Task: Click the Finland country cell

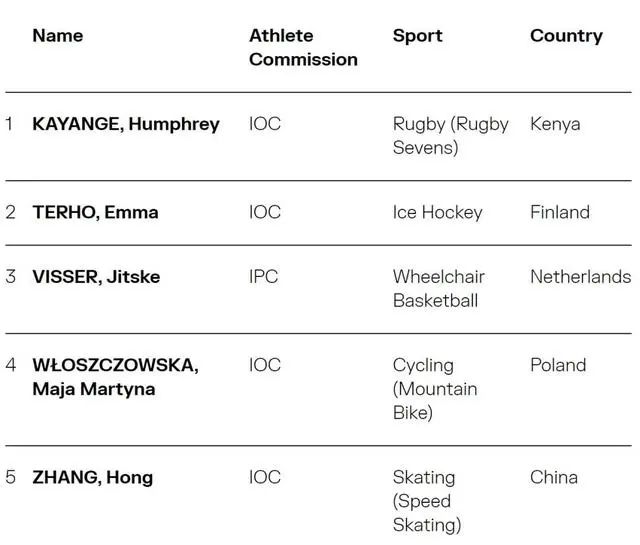Action: 560,212
